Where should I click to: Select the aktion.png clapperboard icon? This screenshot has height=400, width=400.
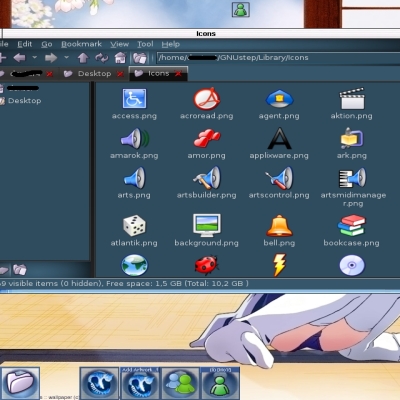(x=352, y=99)
